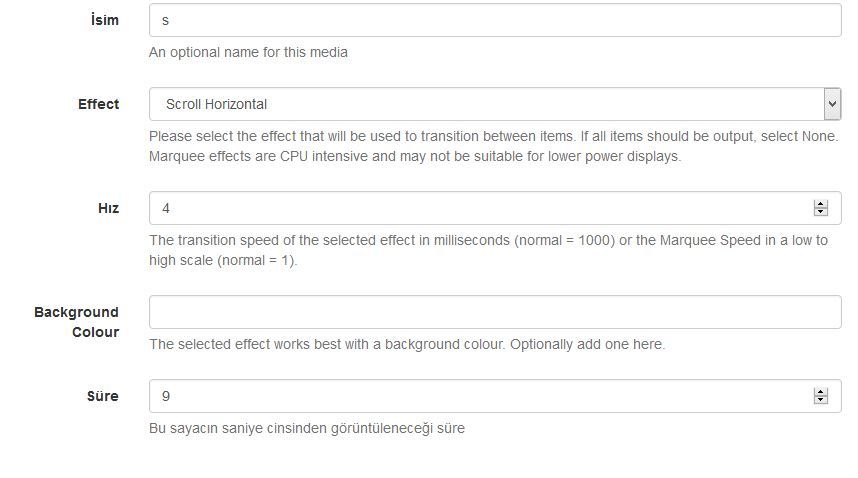This screenshot has height=478, width=858.
Task: Click the Effect dropdown arrow button
Action: (x=832, y=104)
